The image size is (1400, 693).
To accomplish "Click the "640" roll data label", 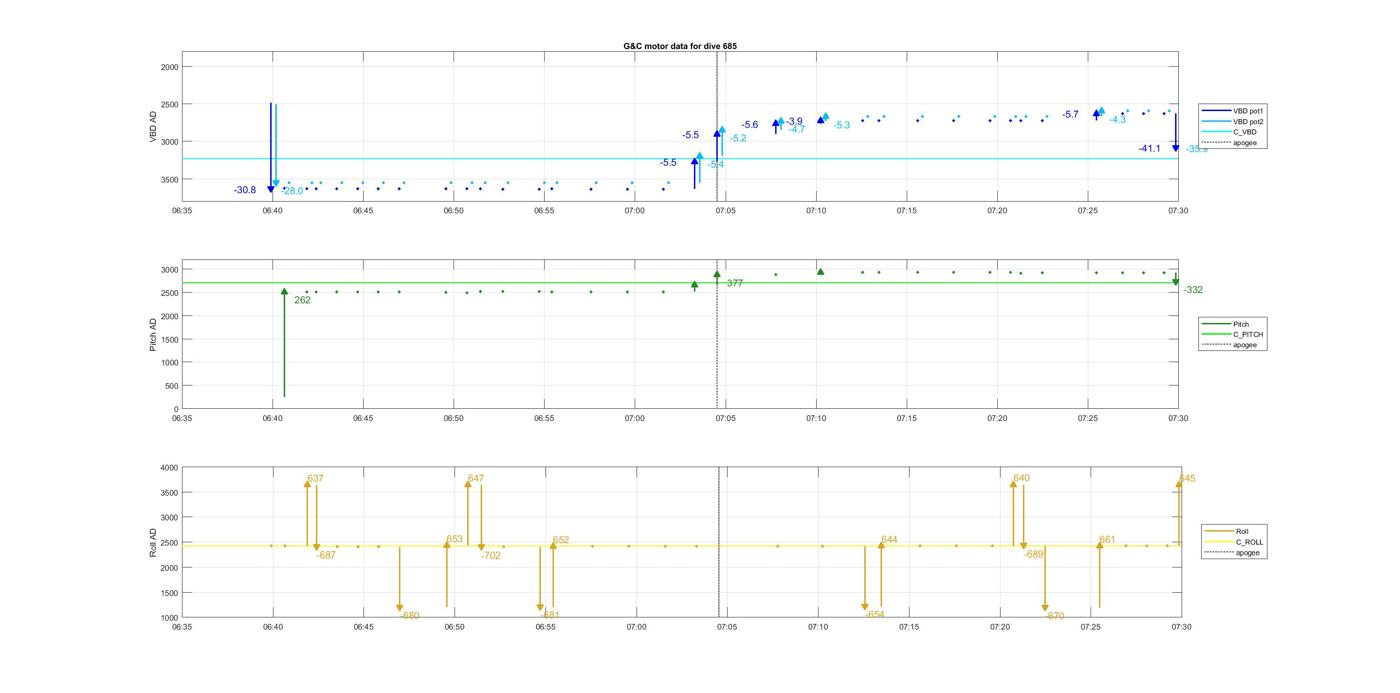I will tap(1022, 479).
